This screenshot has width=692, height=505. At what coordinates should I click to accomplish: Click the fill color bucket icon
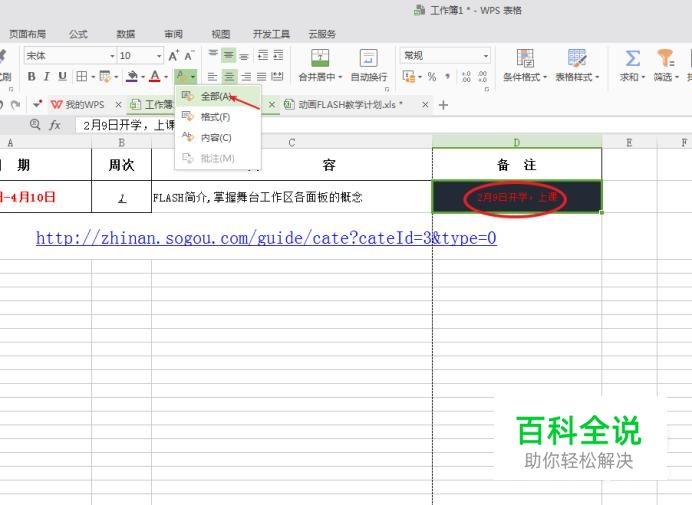pyautogui.click(x=132, y=76)
